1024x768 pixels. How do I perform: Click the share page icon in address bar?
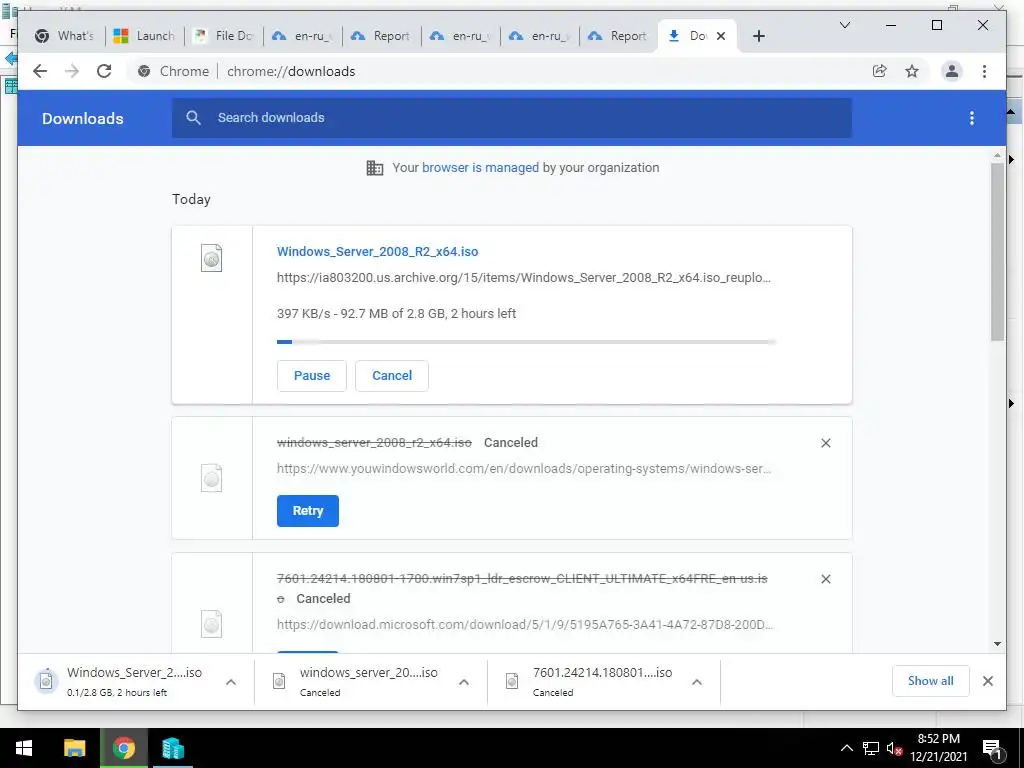pyautogui.click(x=880, y=71)
